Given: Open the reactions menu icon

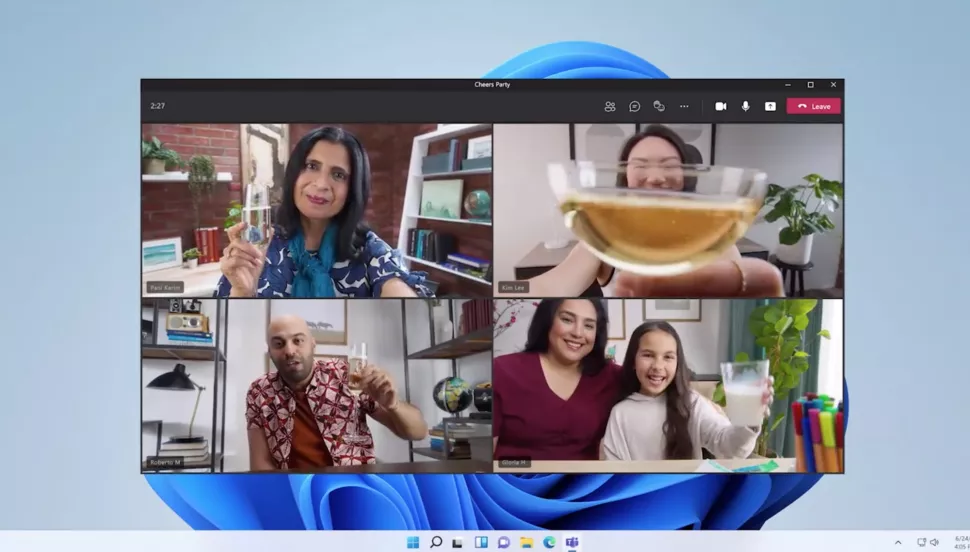Looking at the screenshot, I should coord(659,106).
